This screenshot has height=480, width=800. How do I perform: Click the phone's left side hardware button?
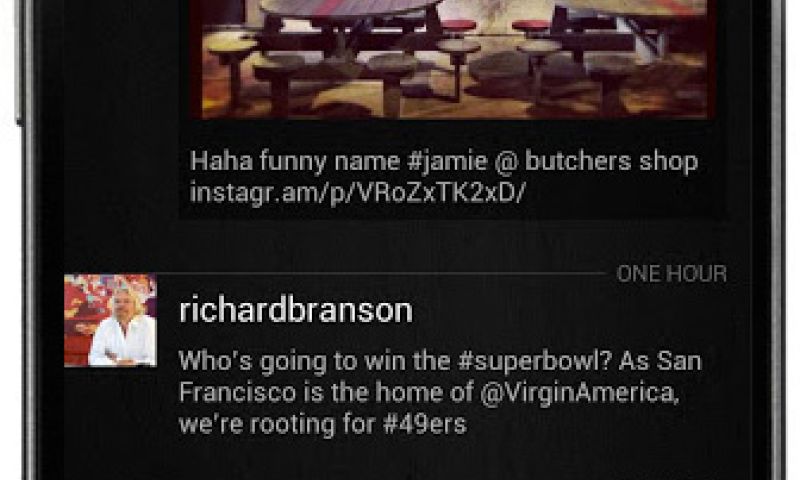click(x=20, y=61)
